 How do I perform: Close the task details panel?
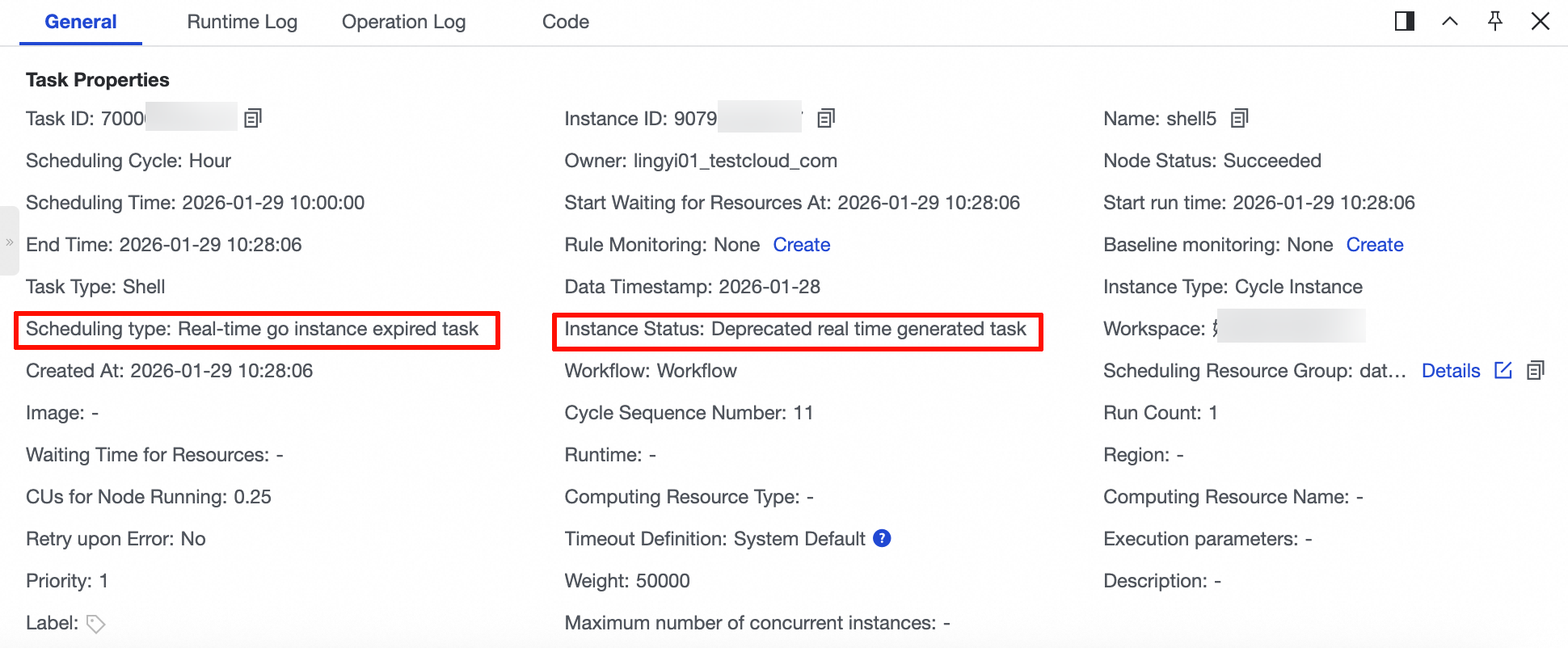pos(1541,21)
